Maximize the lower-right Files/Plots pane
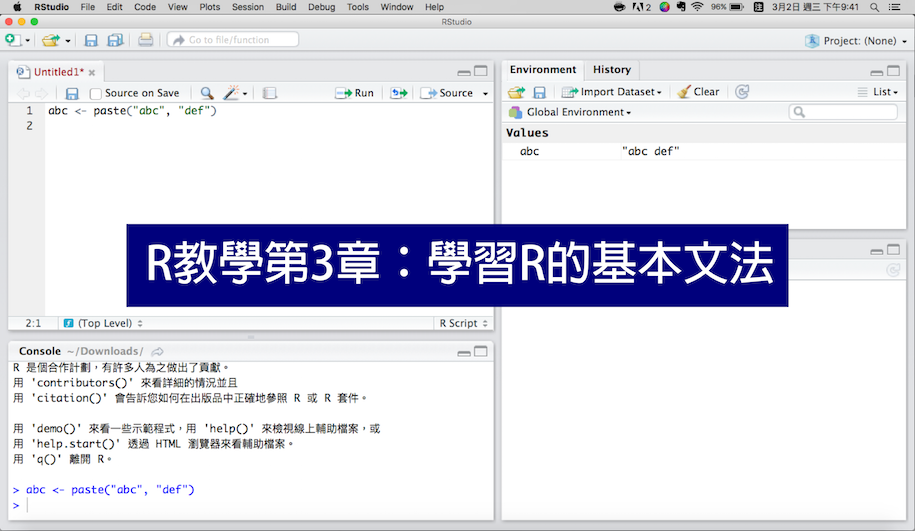Viewport: 915px width, 531px height. click(893, 250)
